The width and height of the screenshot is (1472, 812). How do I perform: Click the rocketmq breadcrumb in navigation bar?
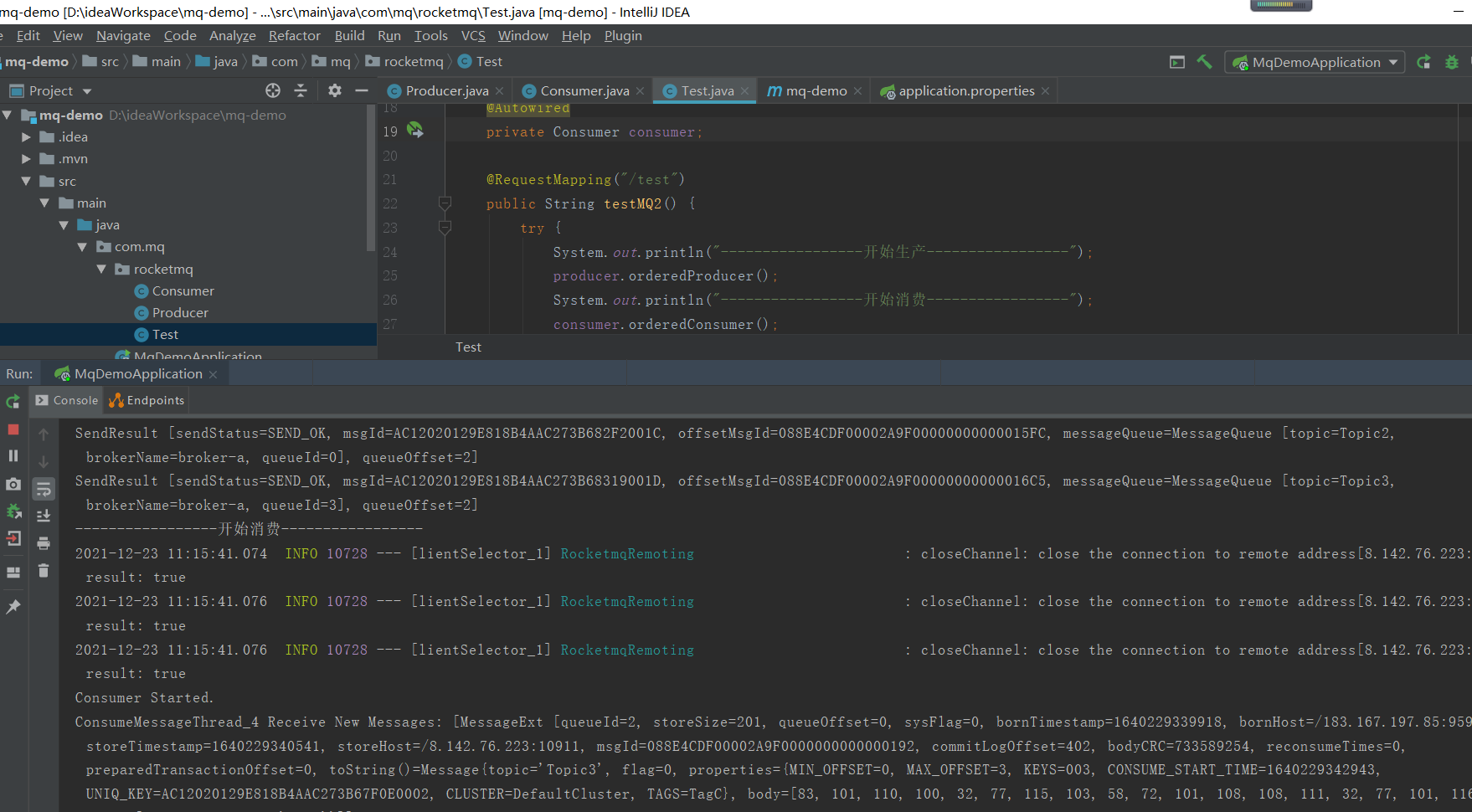point(404,61)
